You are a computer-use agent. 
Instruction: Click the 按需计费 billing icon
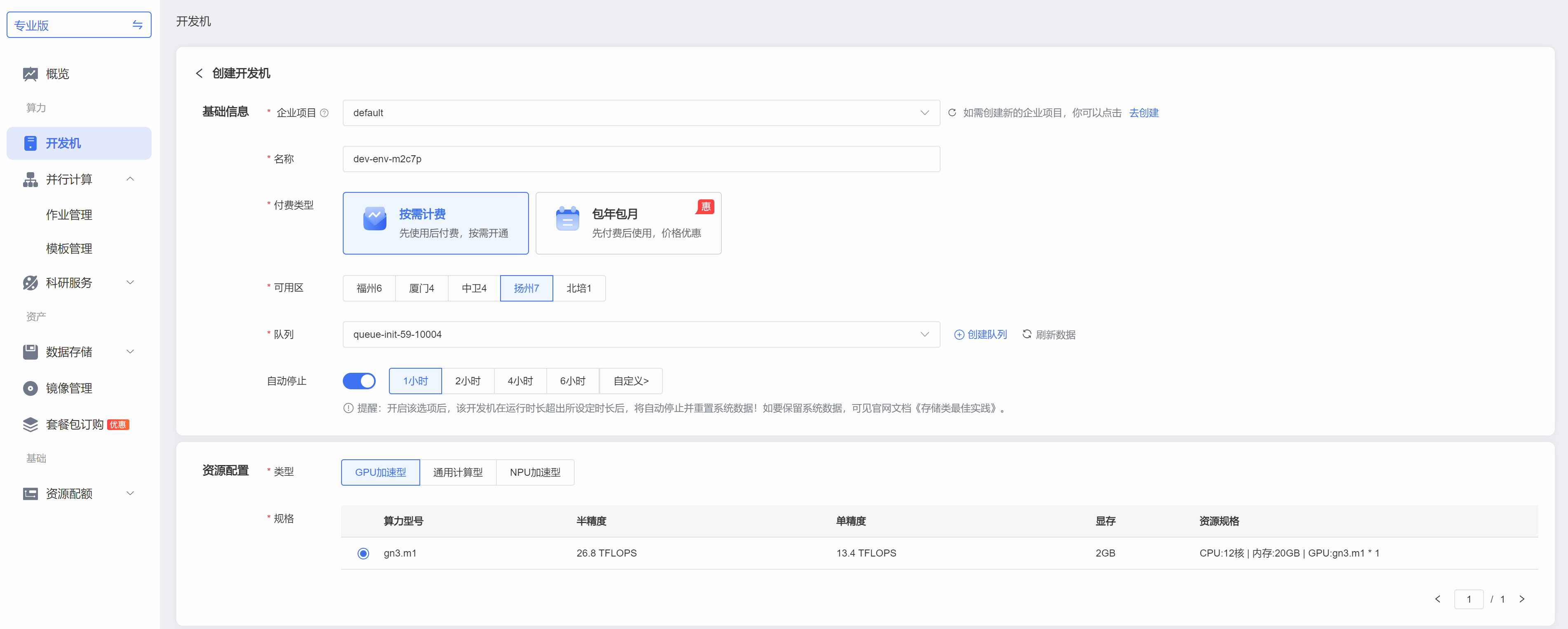point(375,218)
